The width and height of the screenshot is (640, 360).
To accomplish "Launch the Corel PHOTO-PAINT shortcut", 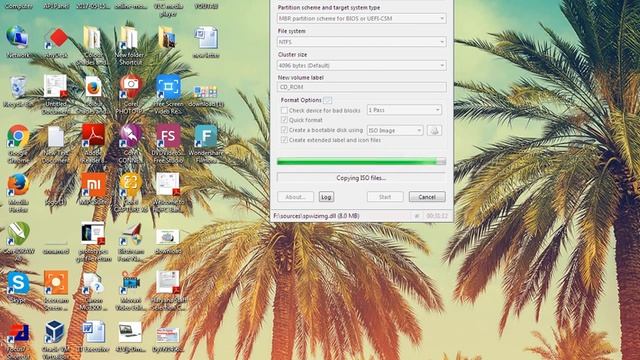I will [131, 87].
